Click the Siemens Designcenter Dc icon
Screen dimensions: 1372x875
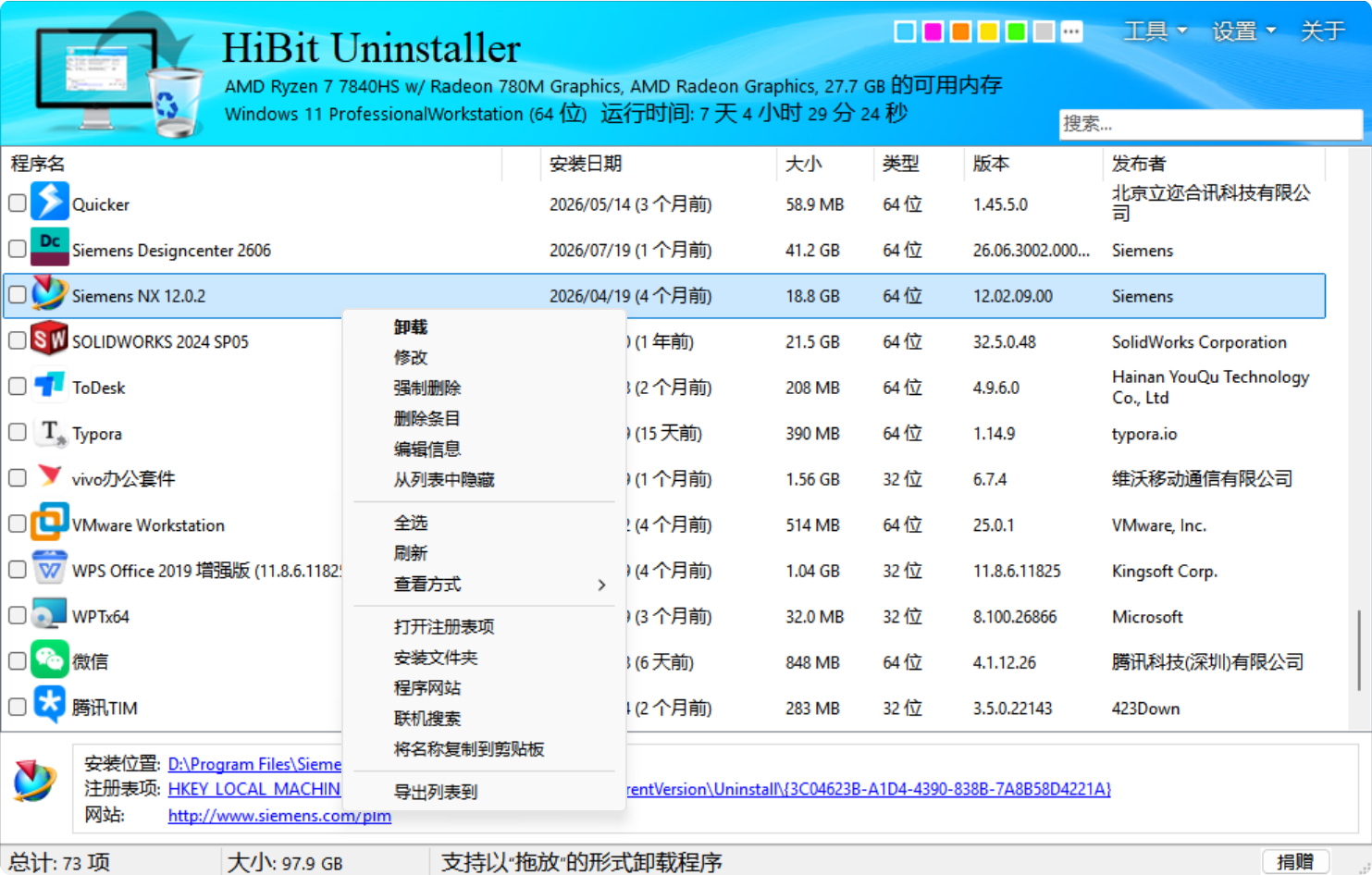pos(50,247)
